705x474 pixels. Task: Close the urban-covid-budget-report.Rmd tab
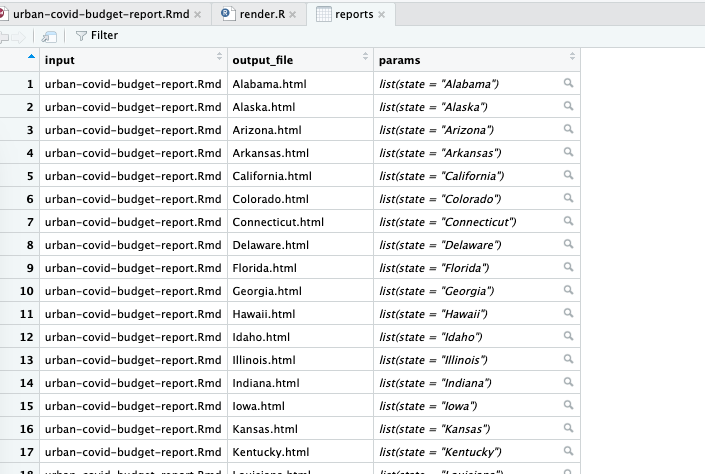(x=198, y=14)
